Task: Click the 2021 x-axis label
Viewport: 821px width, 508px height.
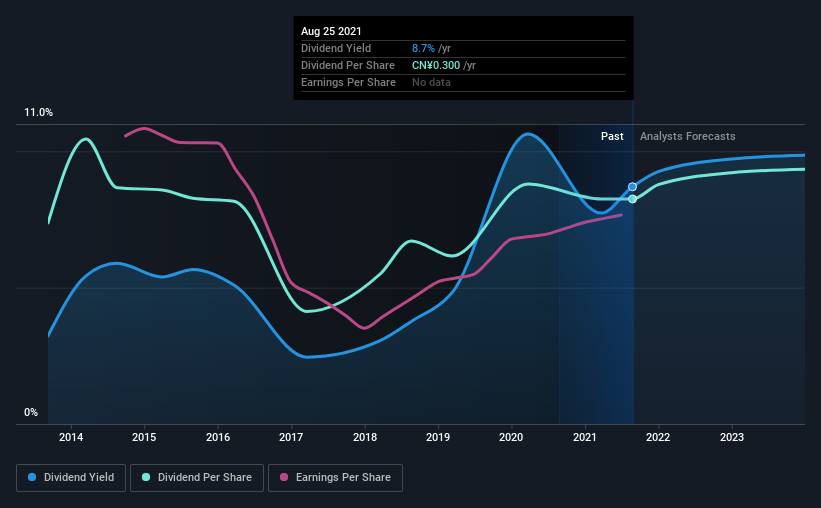Action: (585, 437)
